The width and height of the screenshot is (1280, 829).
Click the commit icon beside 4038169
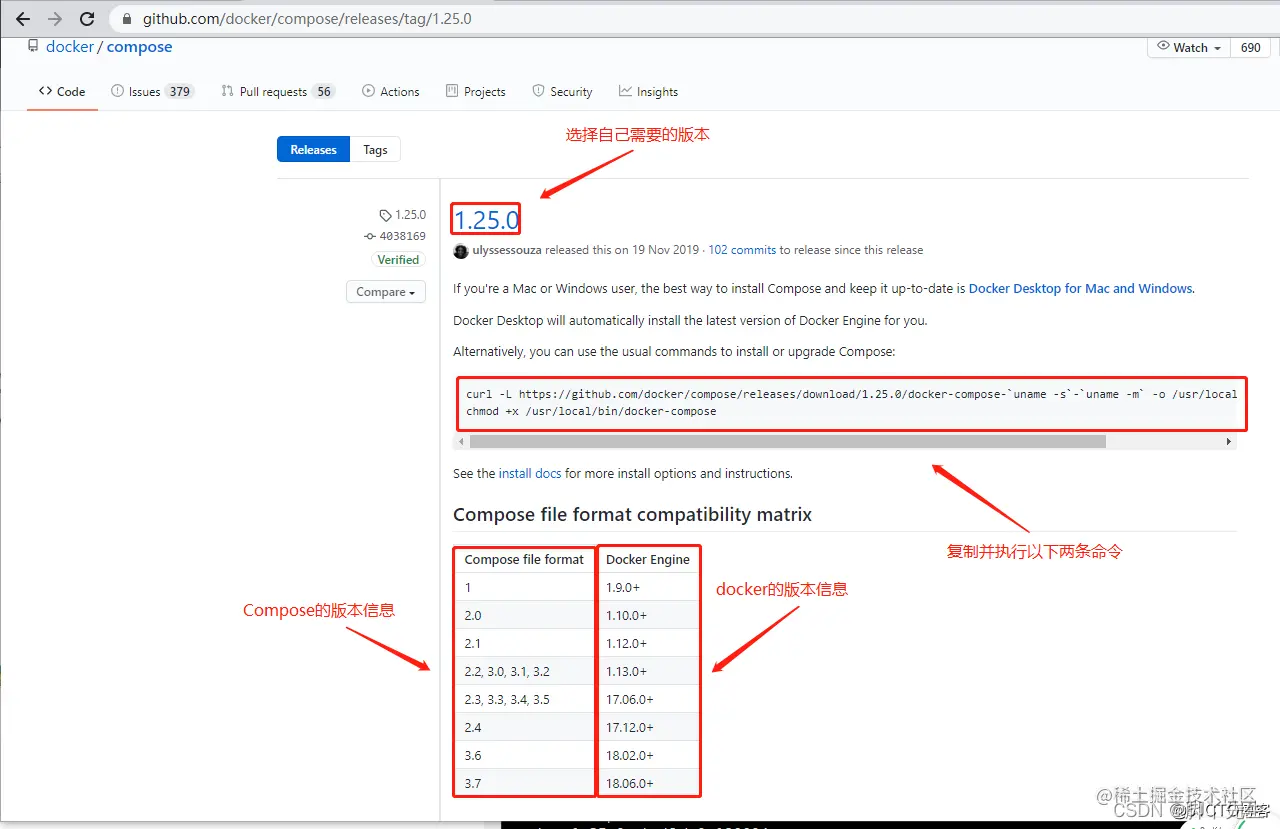click(x=370, y=237)
